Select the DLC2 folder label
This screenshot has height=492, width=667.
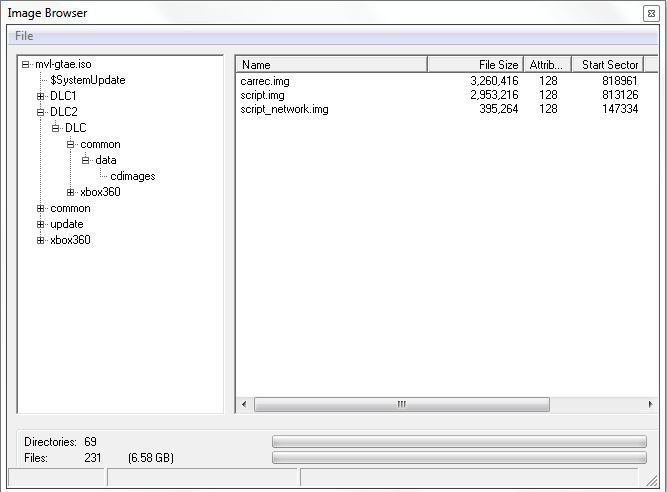pyautogui.click(x=64, y=112)
